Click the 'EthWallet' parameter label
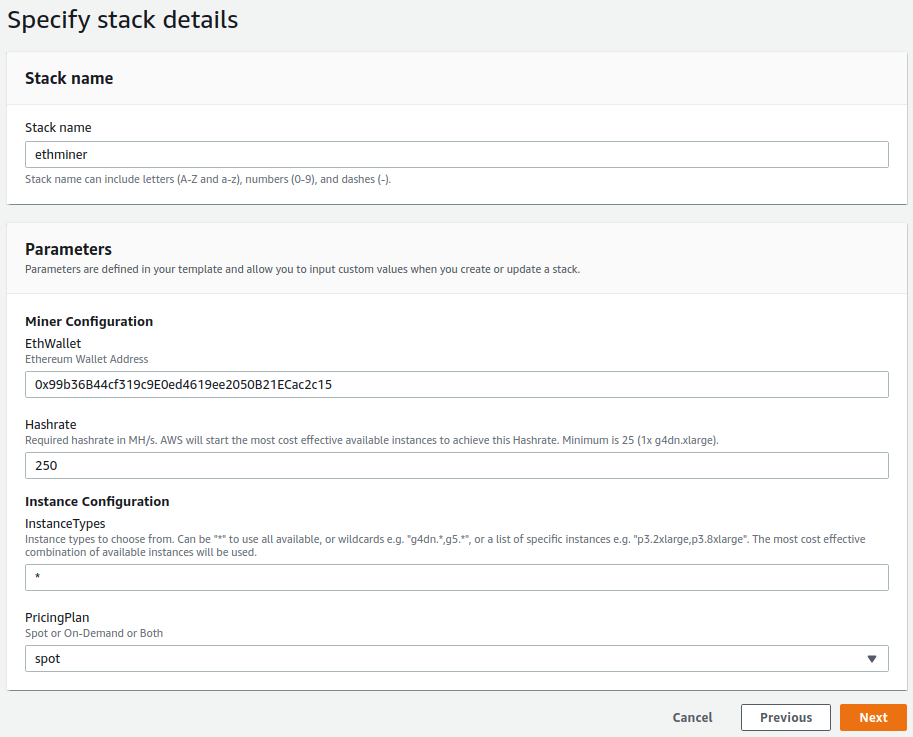Screen dimensions: 913x737 pos(53,343)
